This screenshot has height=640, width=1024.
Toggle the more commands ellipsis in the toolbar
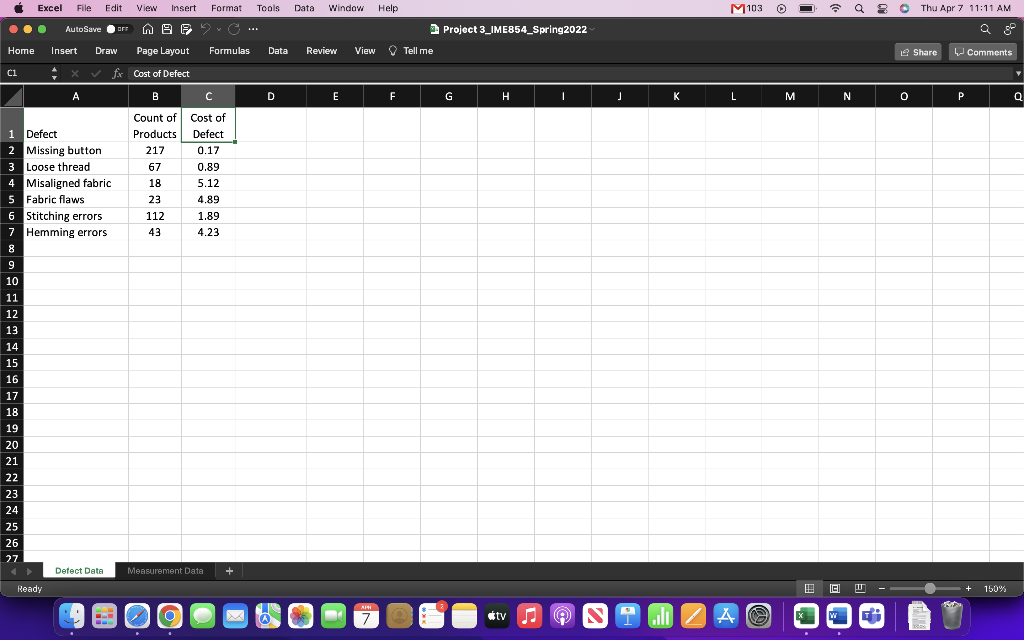(x=254, y=29)
